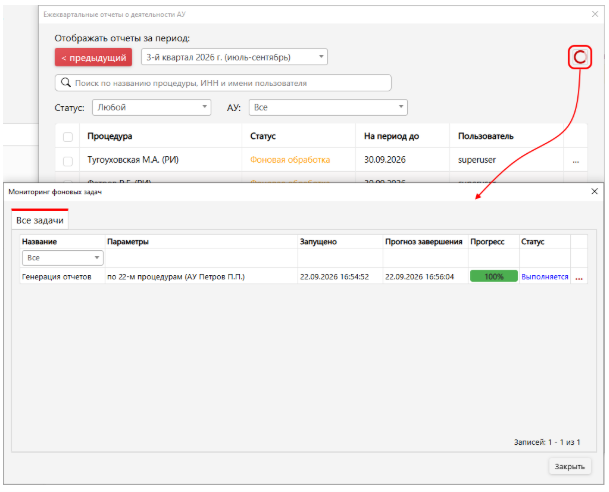Click the < предыдущий button
Image resolution: width=609 pixels, height=492 pixels.
tap(93, 57)
